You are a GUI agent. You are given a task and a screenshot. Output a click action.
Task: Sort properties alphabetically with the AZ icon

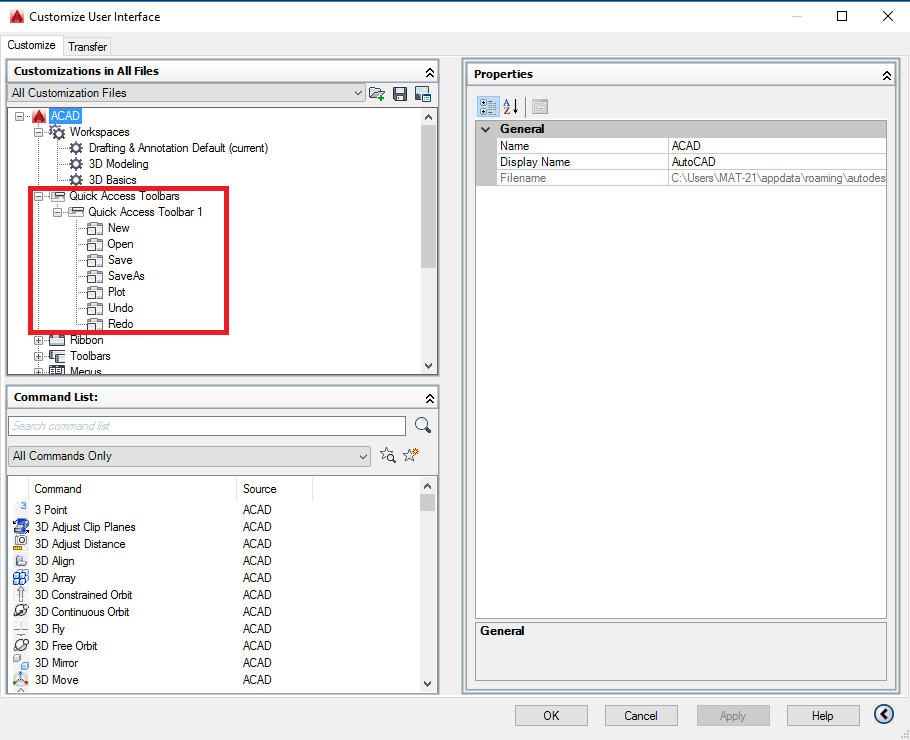click(510, 107)
